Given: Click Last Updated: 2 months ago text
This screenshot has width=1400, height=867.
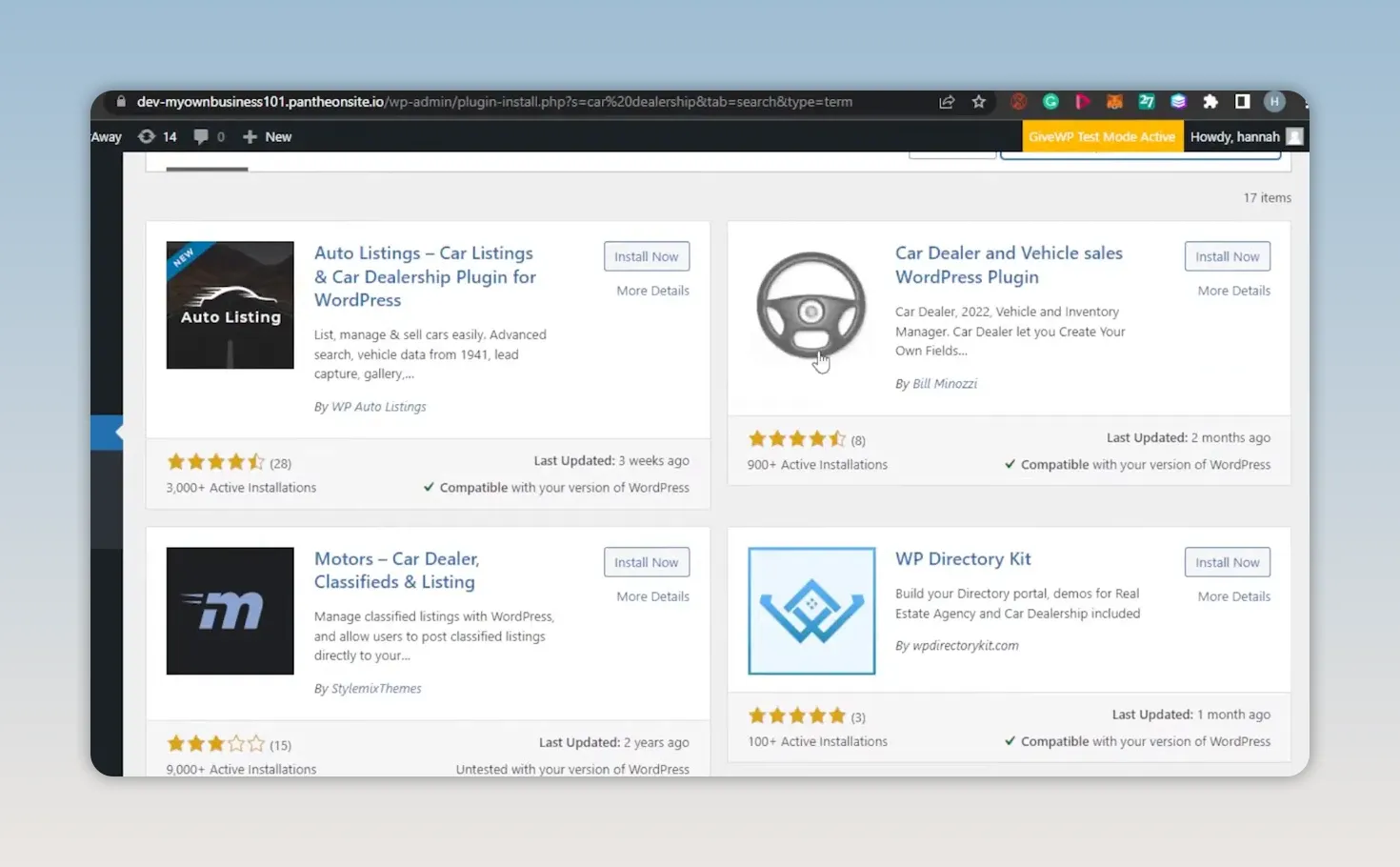Looking at the screenshot, I should pyautogui.click(x=1189, y=438).
